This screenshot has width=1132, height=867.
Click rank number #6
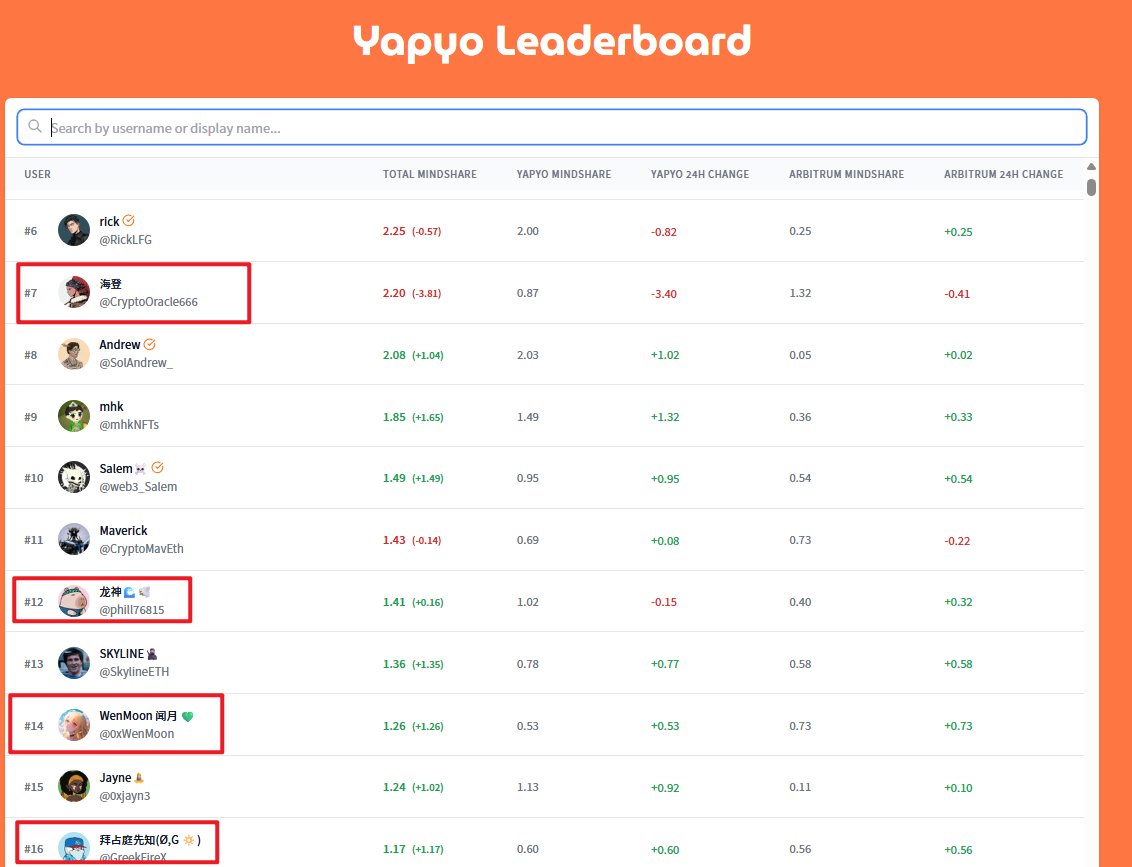tap(30, 231)
